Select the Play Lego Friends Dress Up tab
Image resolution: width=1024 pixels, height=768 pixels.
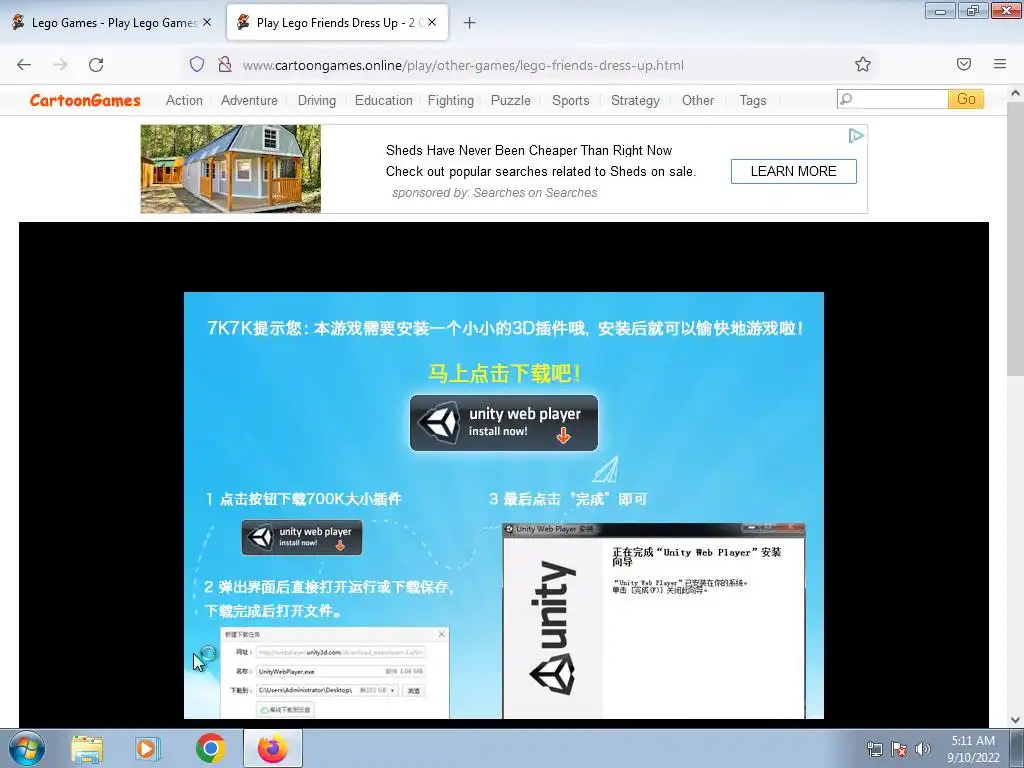pos(337,23)
